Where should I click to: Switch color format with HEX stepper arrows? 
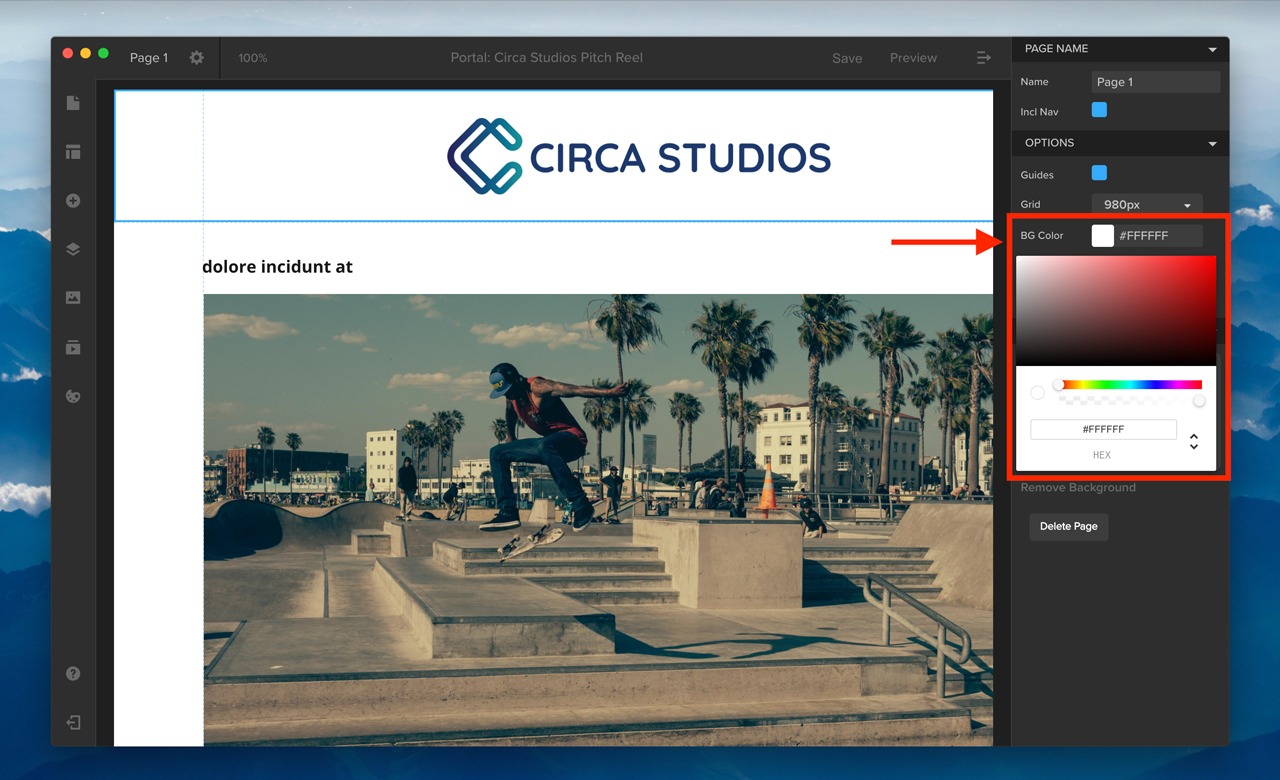(1194, 441)
